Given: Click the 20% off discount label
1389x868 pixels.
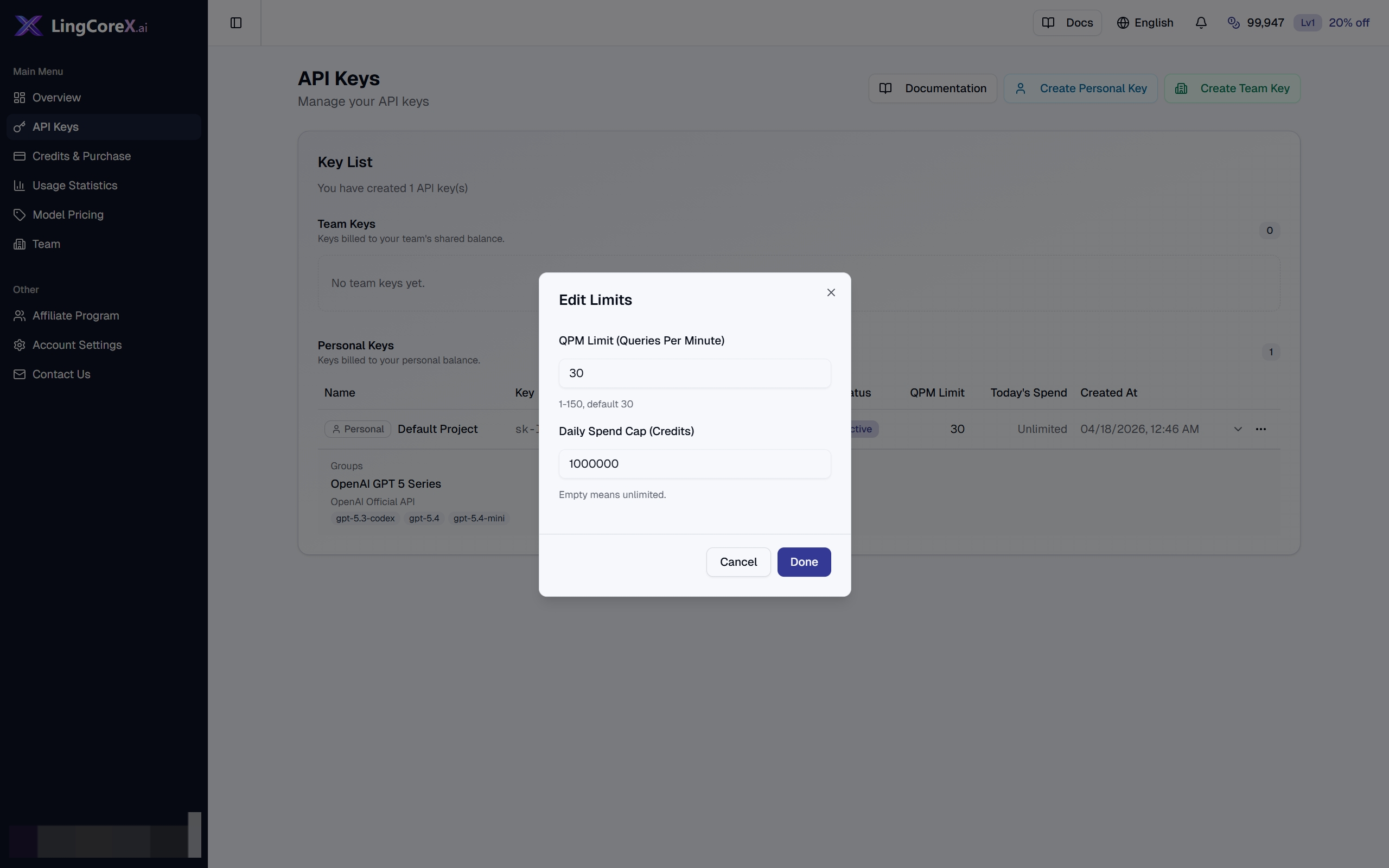Looking at the screenshot, I should (x=1349, y=23).
